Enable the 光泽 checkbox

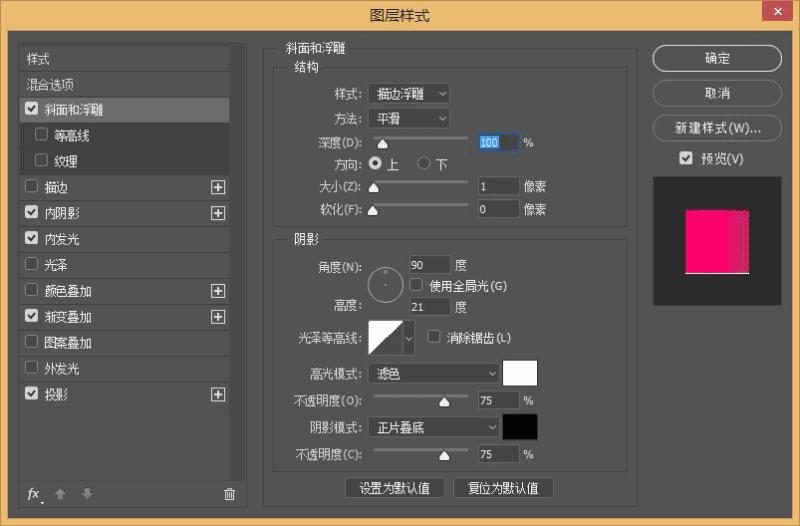click(32, 264)
